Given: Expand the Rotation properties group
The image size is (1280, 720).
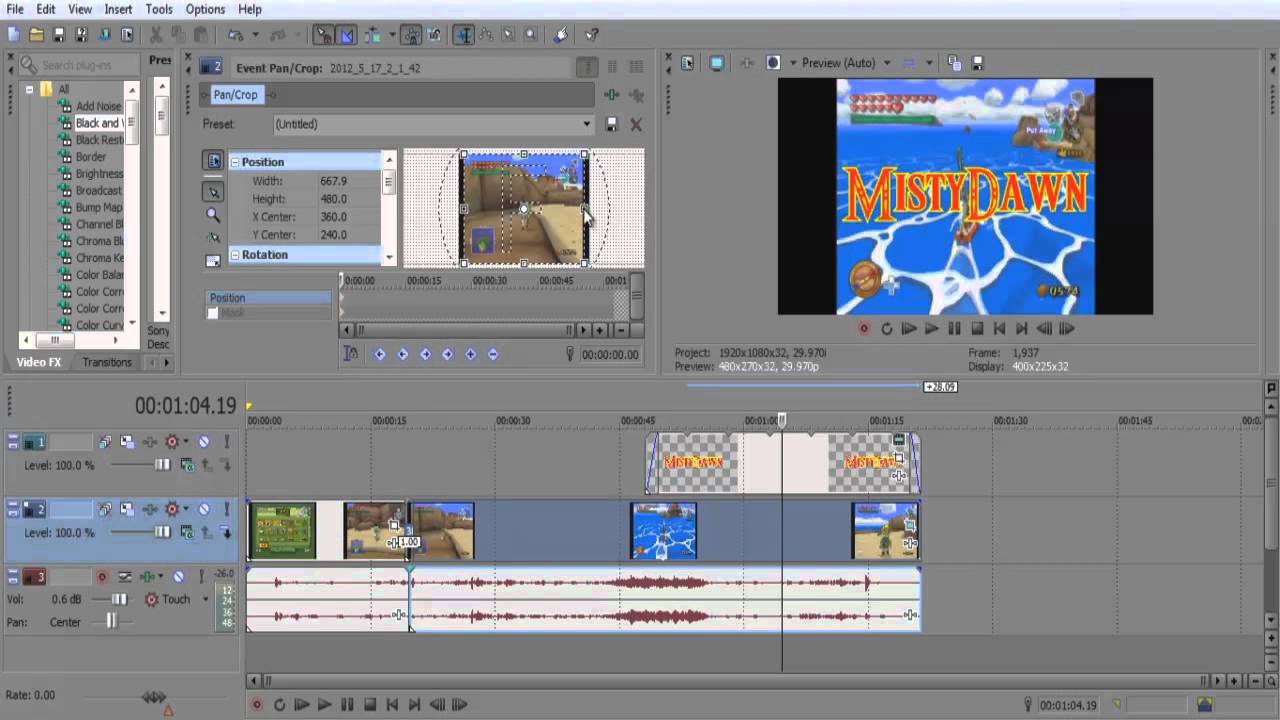Looking at the screenshot, I should point(235,255).
